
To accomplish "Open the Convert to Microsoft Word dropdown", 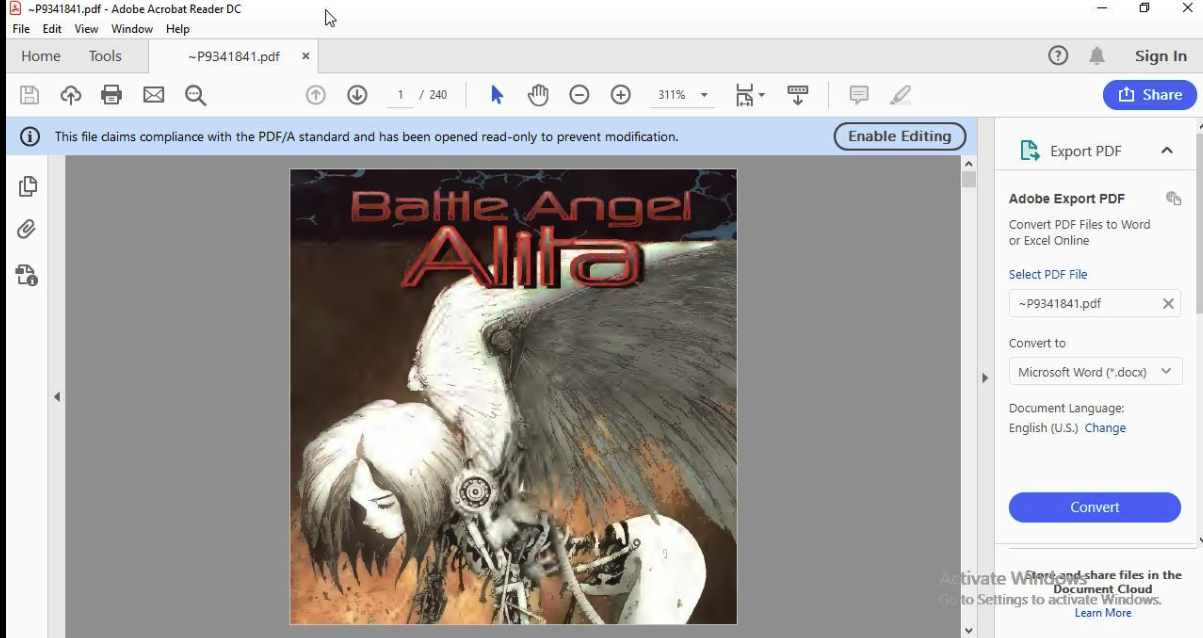I will click(1095, 372).
